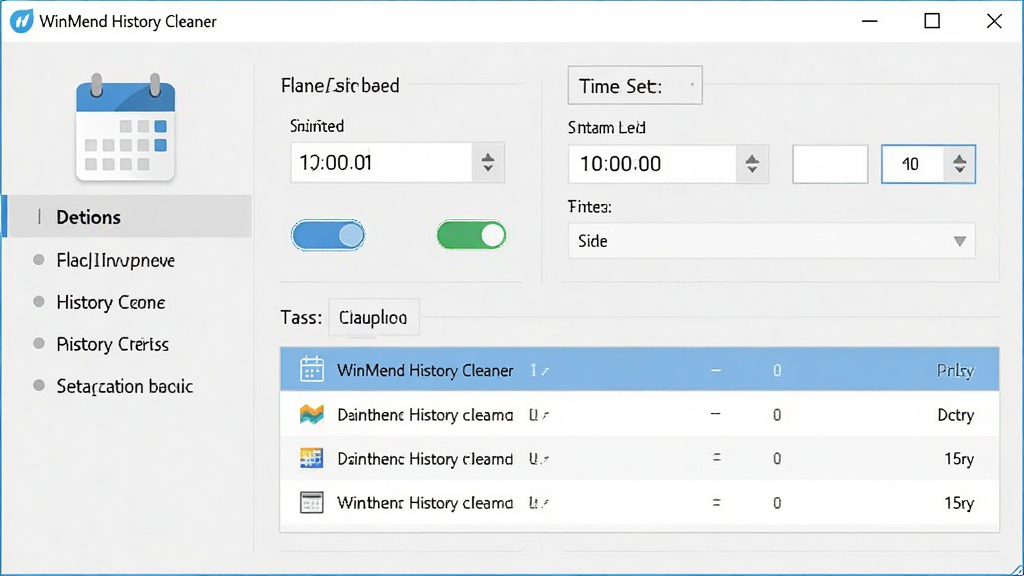Select the Flac|IInvupneve sidebar option
Viewport: 1024px width, 576px height.
click(x=116, y=261)
